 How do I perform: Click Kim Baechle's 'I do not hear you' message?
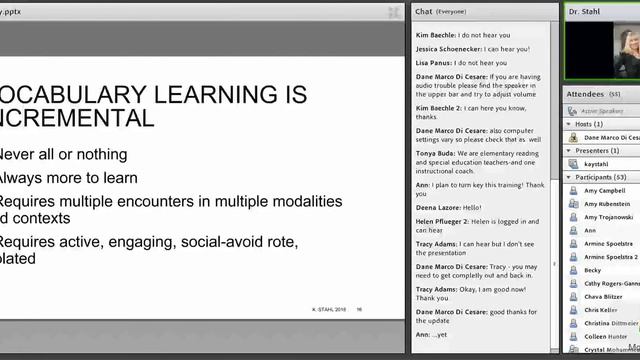click(x=463, y=35)
